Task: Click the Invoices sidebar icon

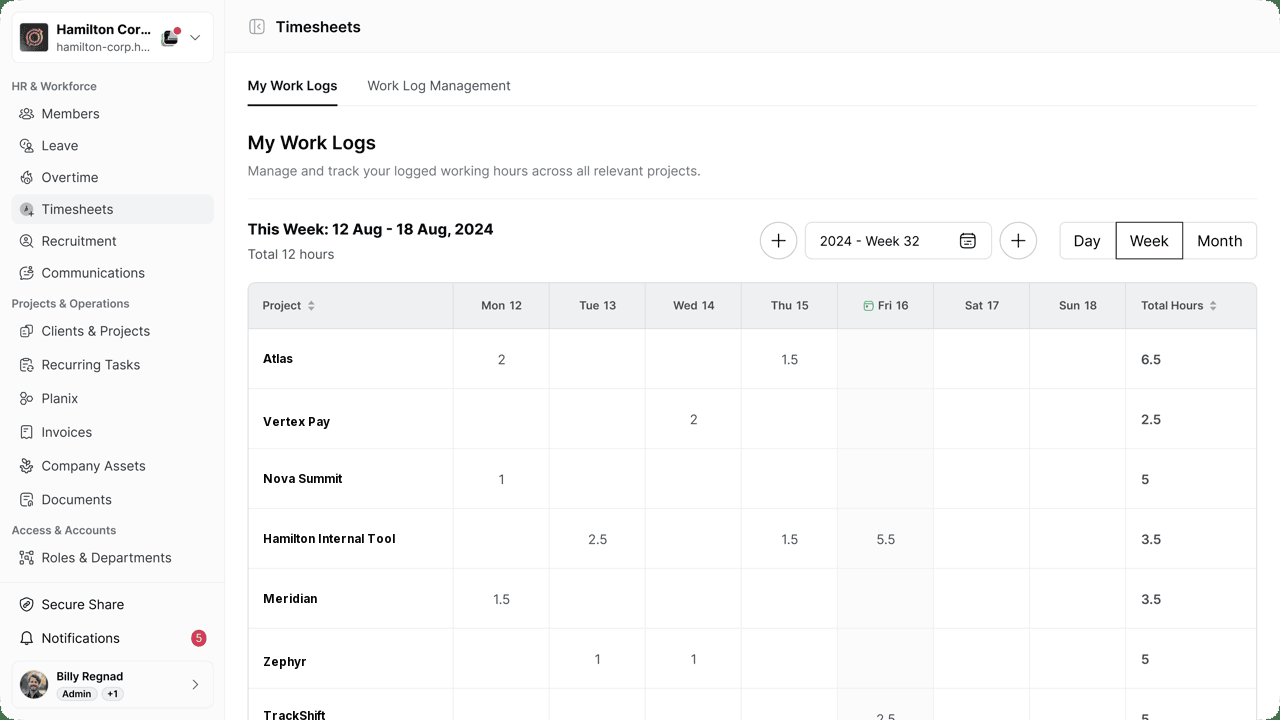Action: point(27,432)
